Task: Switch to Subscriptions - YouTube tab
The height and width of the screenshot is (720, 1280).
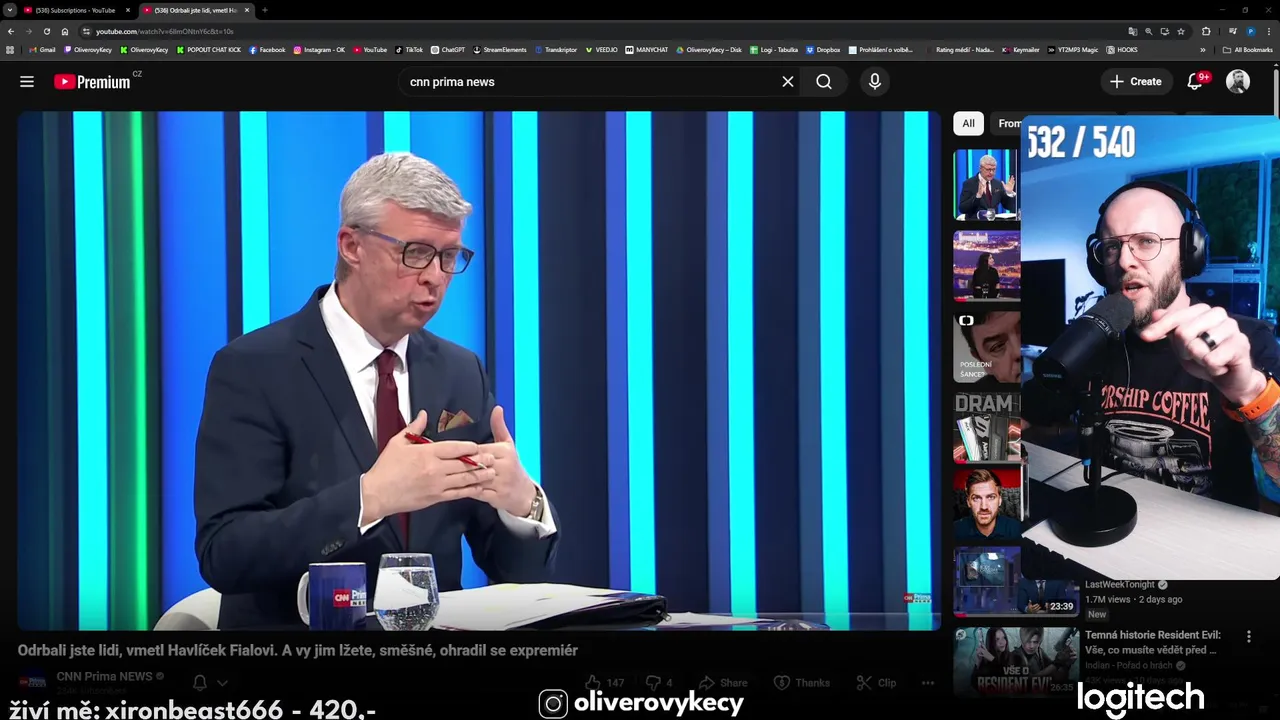Action: (x=75, y=10)
